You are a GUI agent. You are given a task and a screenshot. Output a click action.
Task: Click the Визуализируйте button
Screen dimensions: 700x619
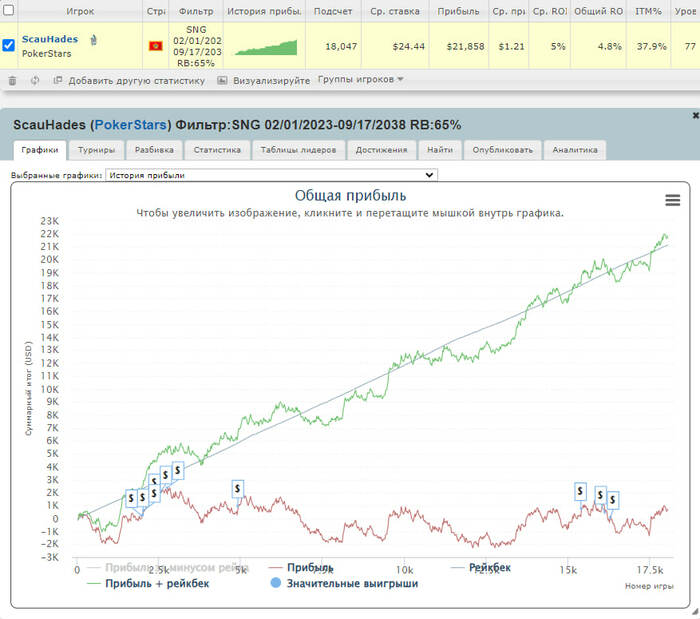[x=271, y=81]
